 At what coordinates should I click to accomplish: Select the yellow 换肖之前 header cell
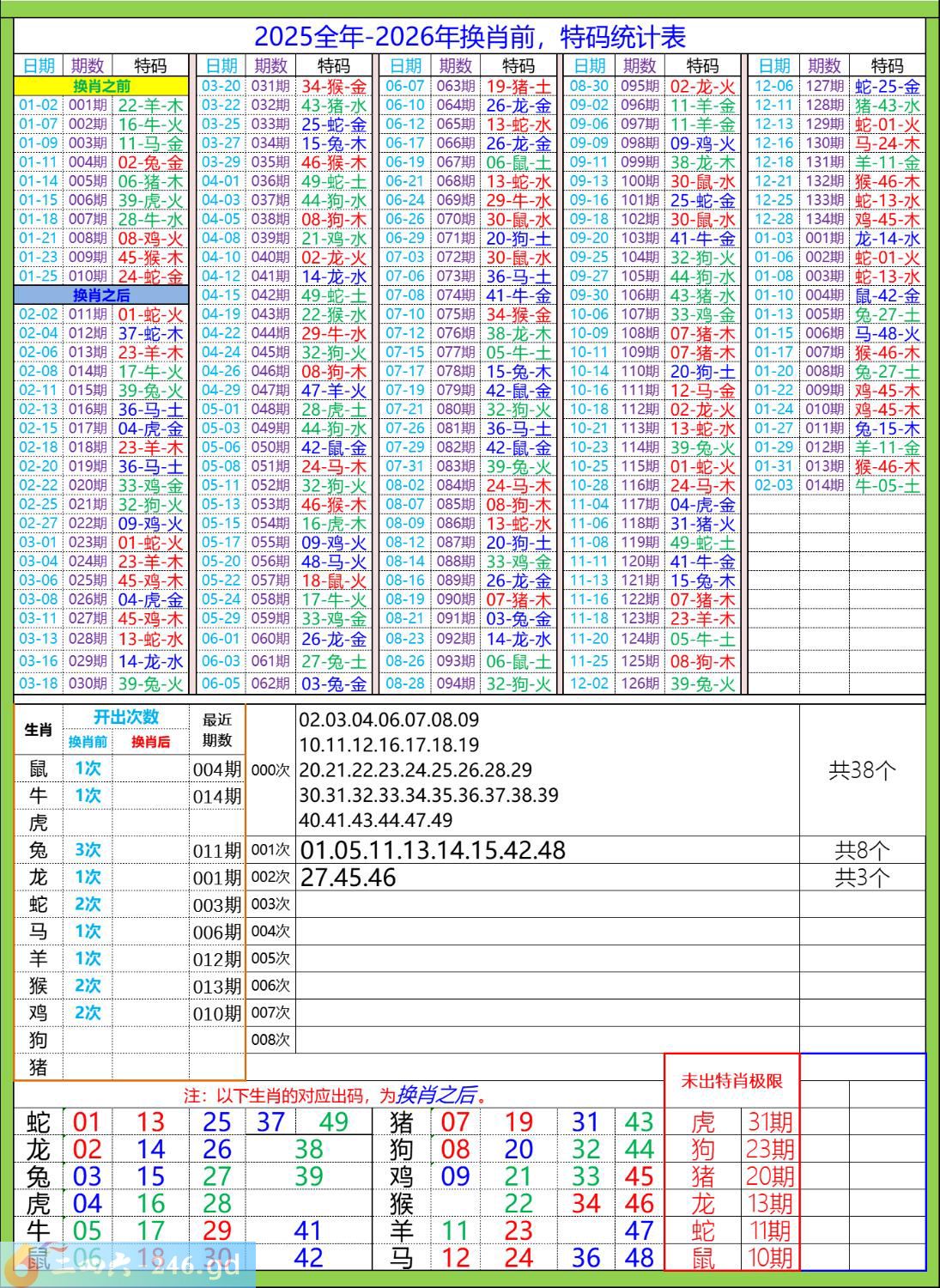(101, 86)
